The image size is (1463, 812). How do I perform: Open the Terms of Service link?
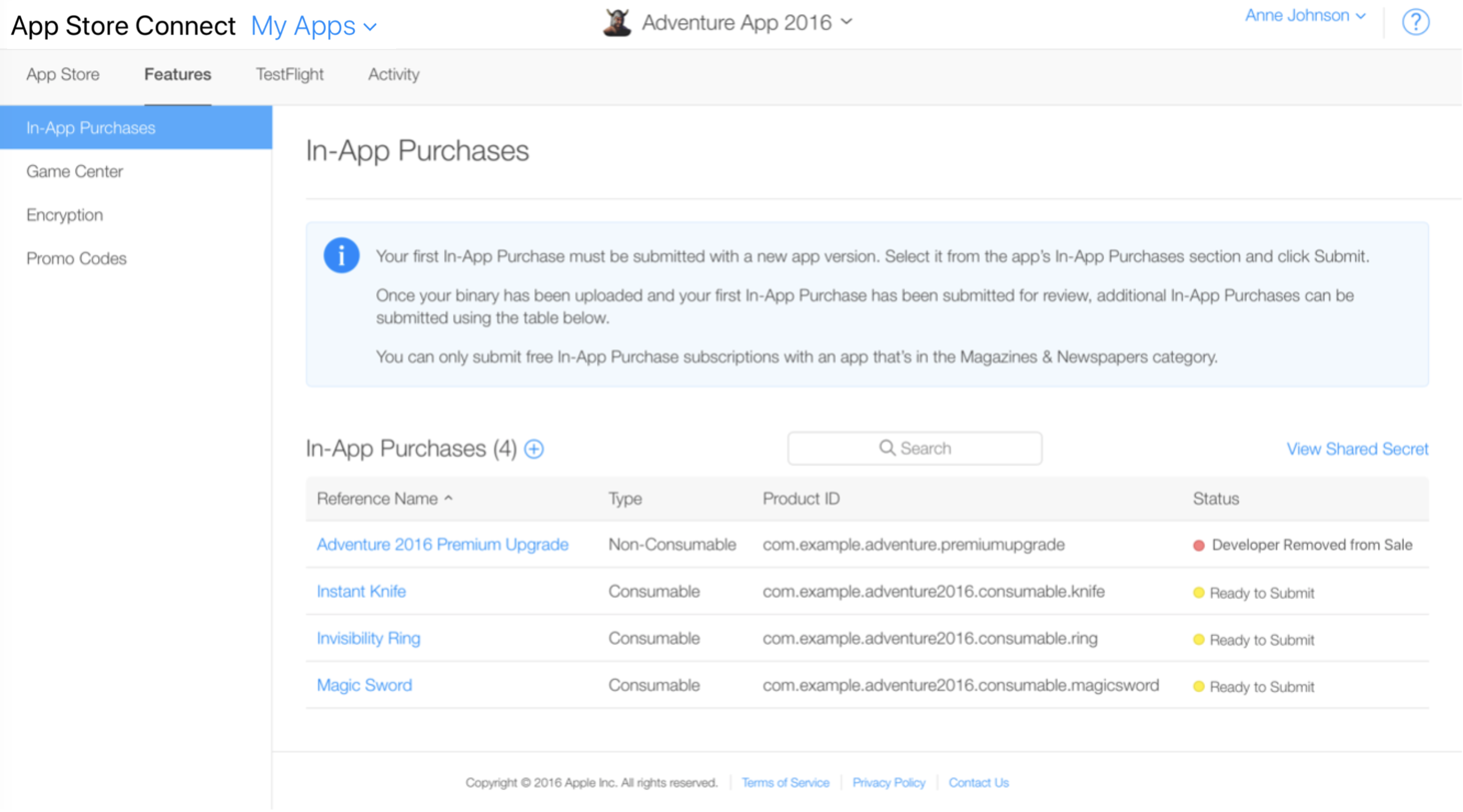point(785,782)
